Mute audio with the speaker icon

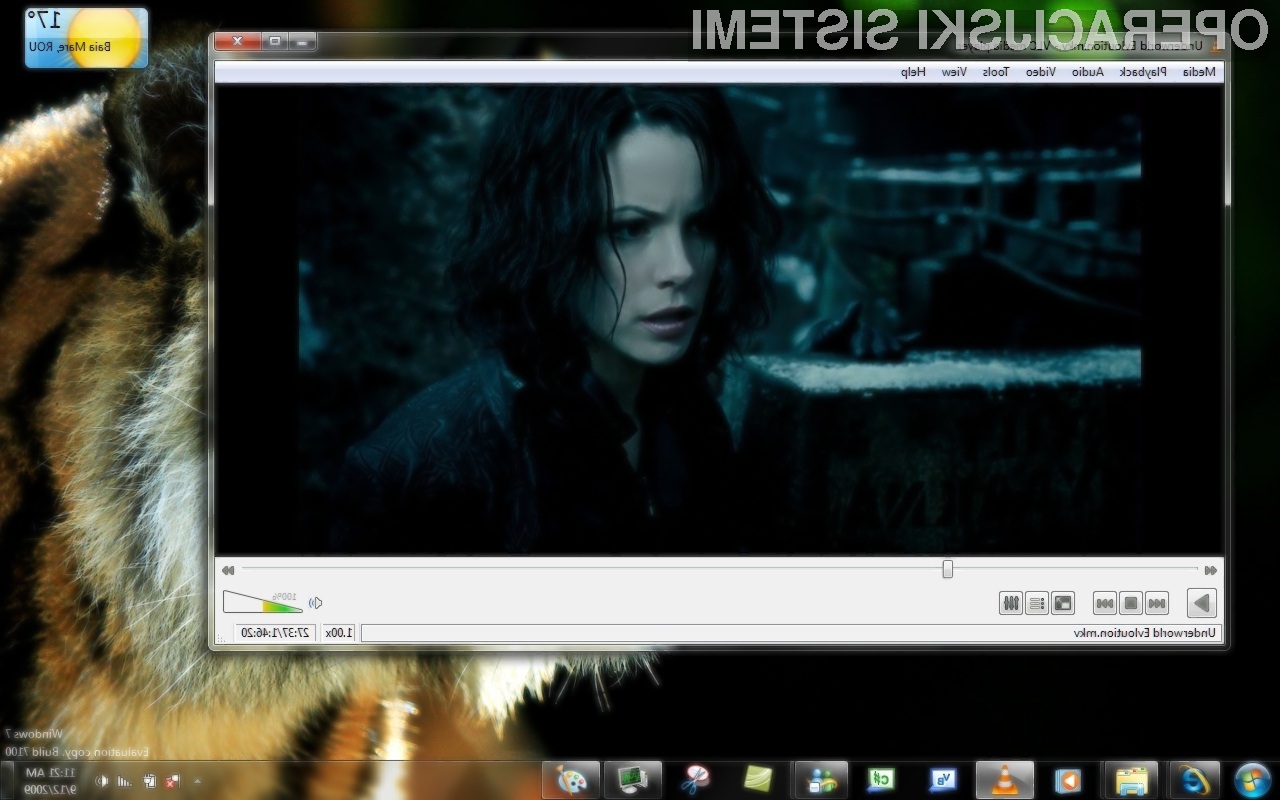pyautogui.click(x=315, y=602)
